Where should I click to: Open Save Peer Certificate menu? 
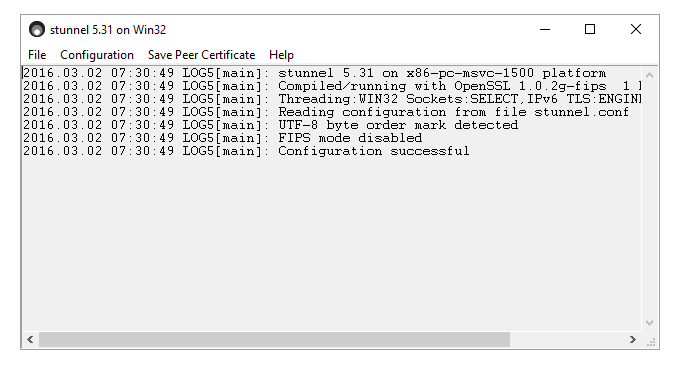coord(201,55)
